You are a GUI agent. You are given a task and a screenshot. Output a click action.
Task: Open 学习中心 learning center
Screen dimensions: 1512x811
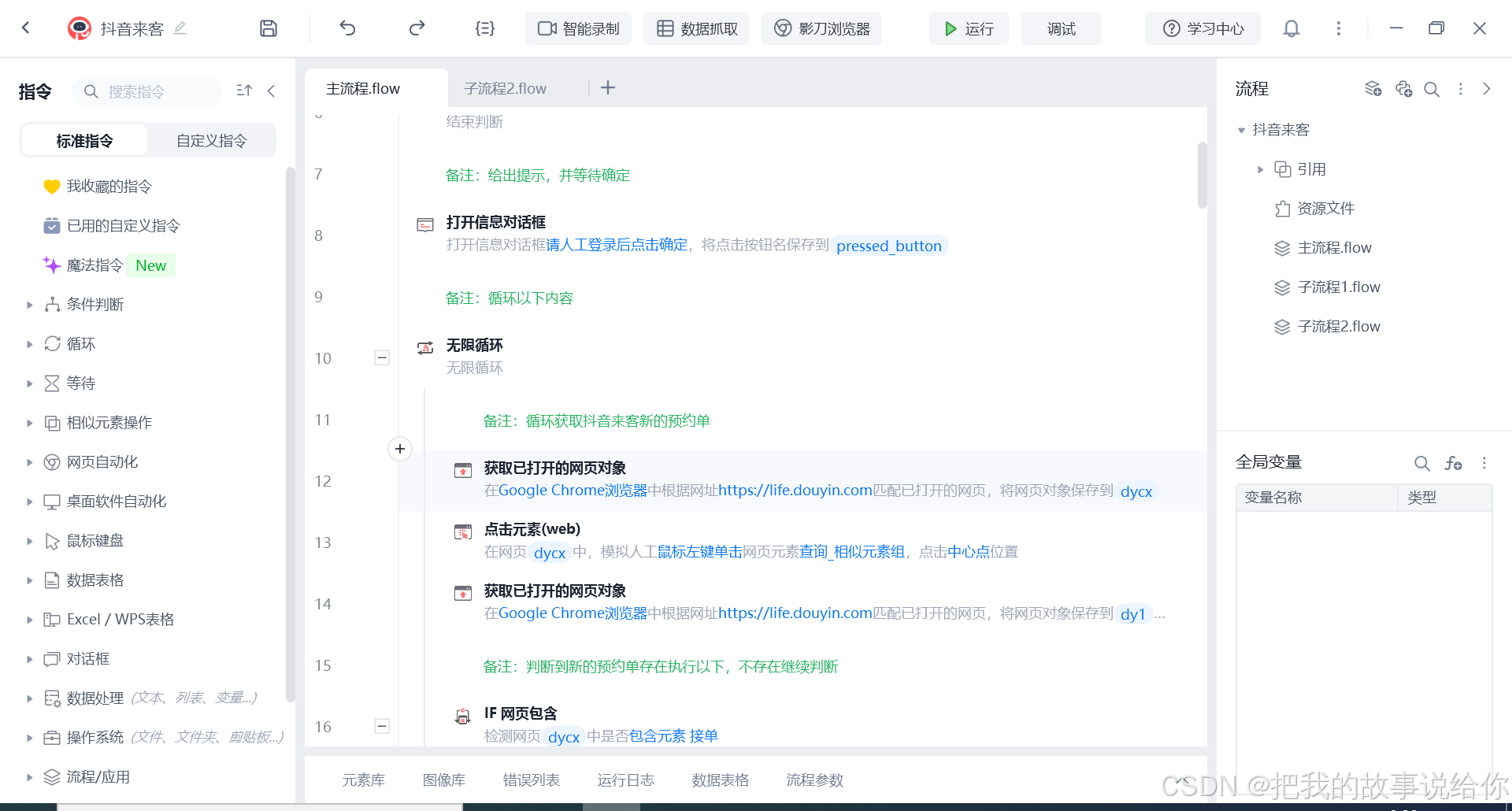coord(1203,28)
